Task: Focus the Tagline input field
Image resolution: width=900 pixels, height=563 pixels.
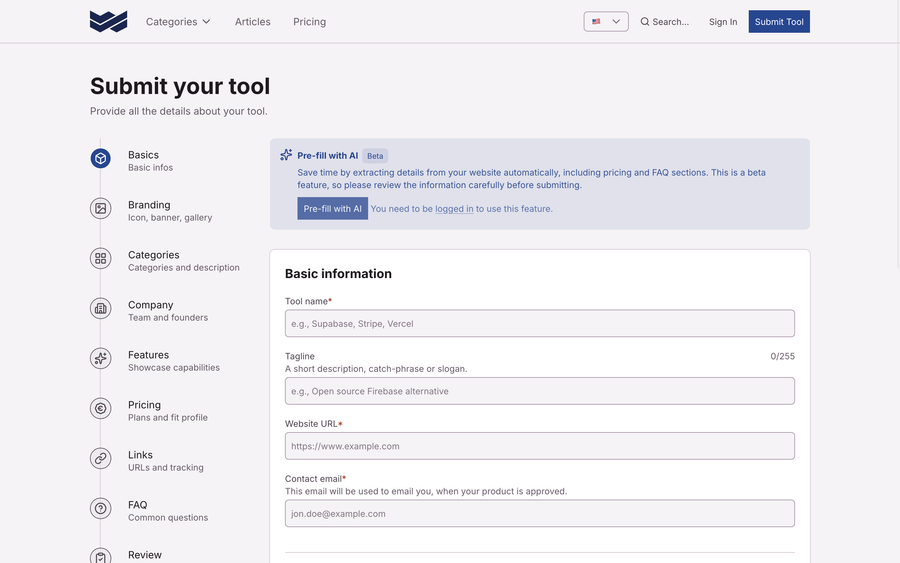Action: [540, 391]
